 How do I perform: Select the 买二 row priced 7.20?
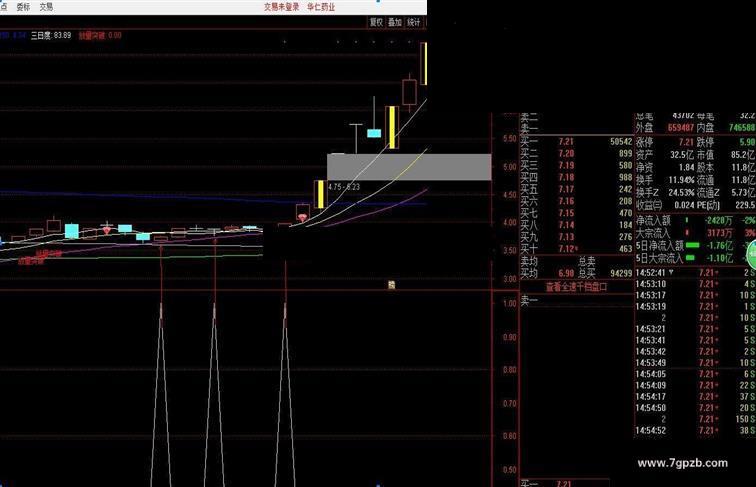(x=576, y=153)
